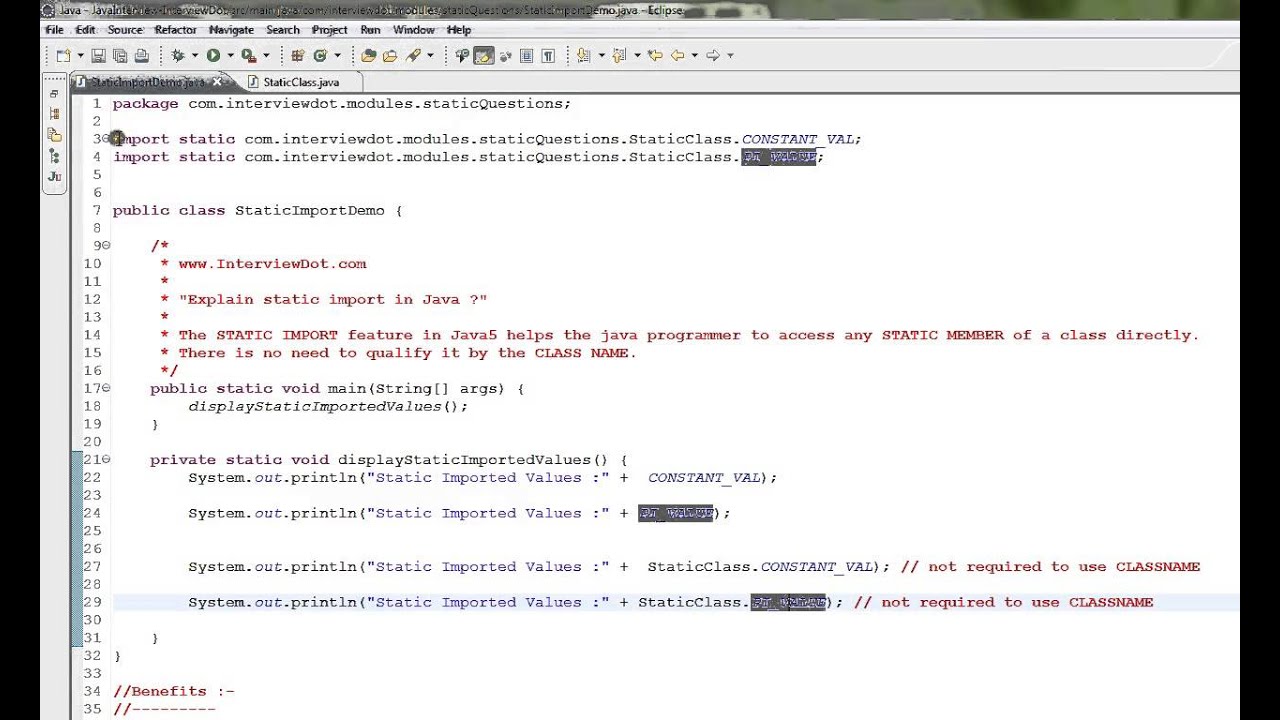Select the StaticImportDemo.java editor tab
The width and height of the screenshot is (1280, 720).
[x=148, y=82]
